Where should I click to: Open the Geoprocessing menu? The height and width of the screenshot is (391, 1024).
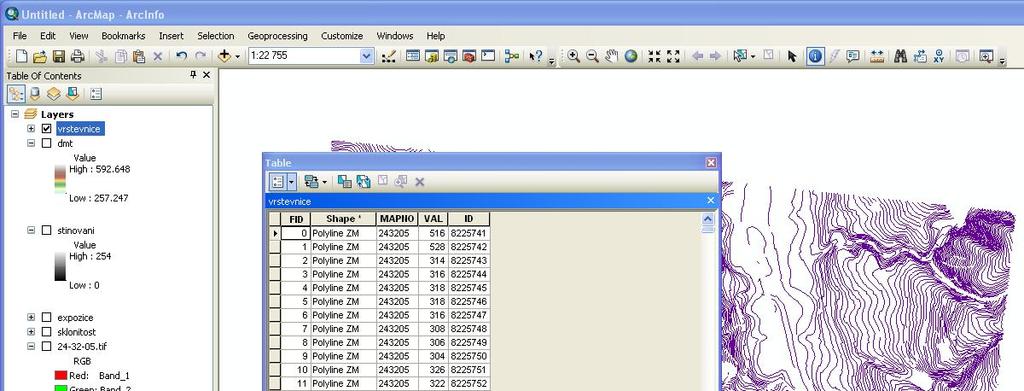click(278, 36)
